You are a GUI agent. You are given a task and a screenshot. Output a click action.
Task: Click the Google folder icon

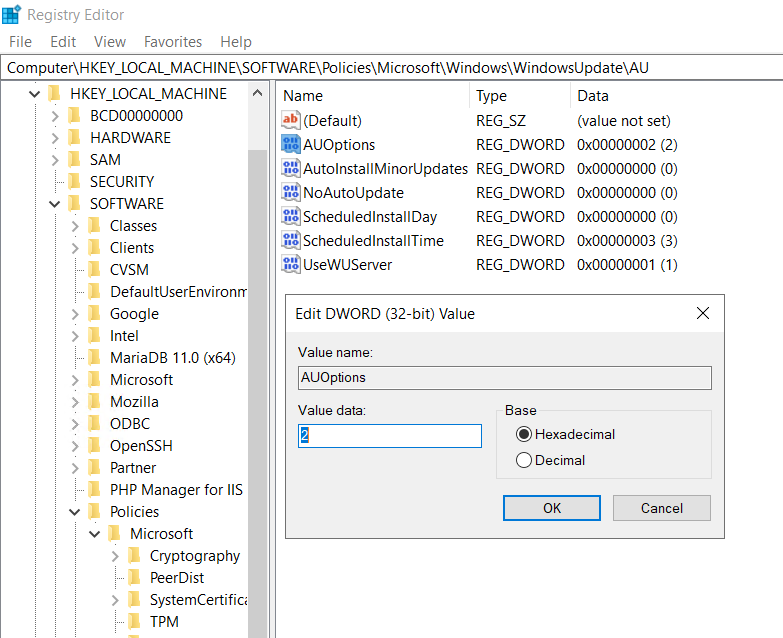[94, 313]
